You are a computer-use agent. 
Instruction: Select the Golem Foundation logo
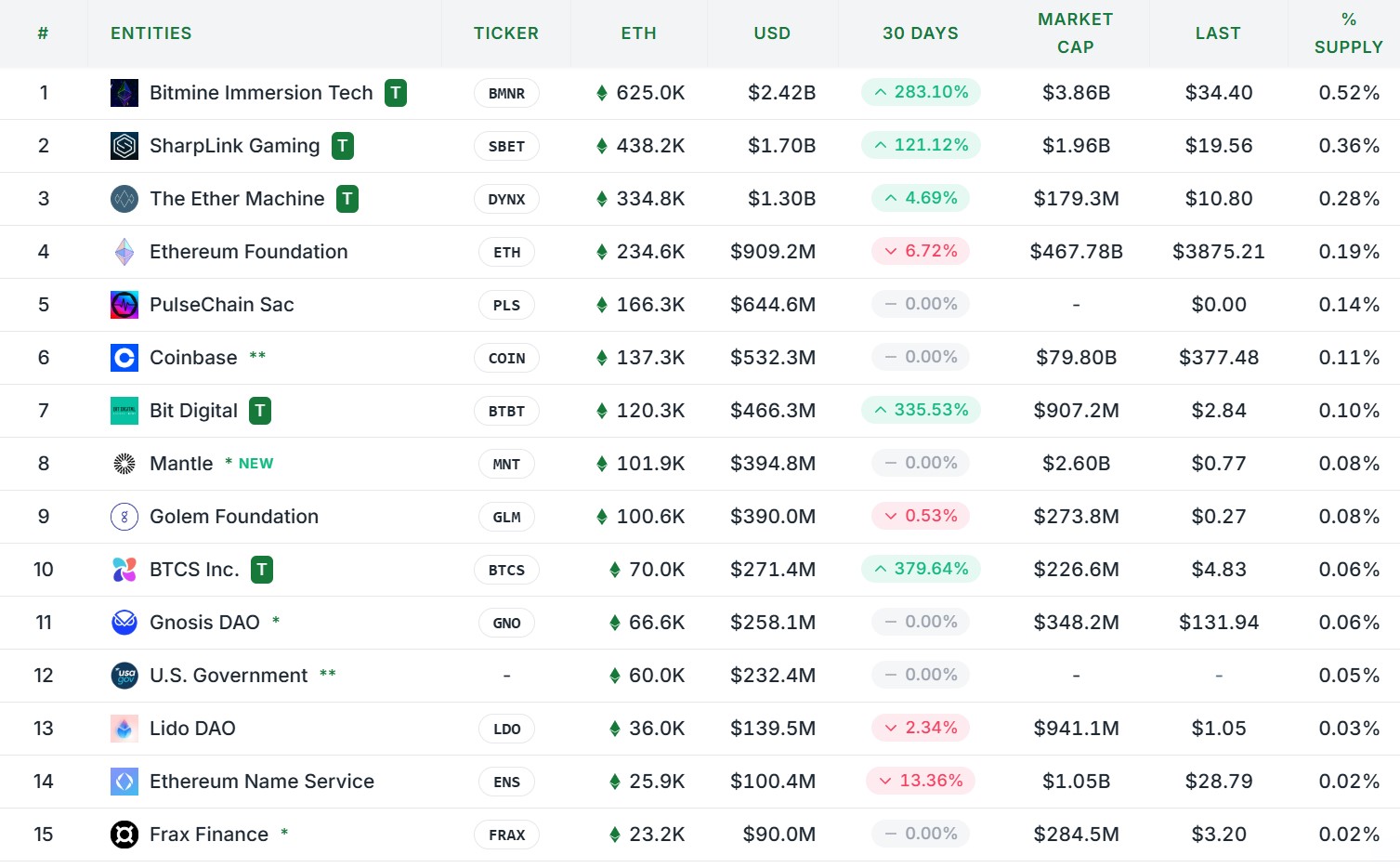124,517
